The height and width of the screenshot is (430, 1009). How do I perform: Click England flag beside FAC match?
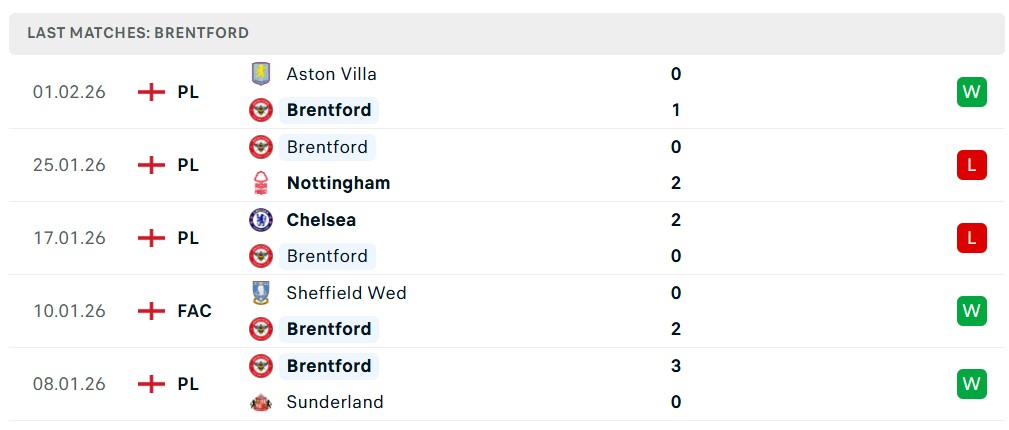151,311
